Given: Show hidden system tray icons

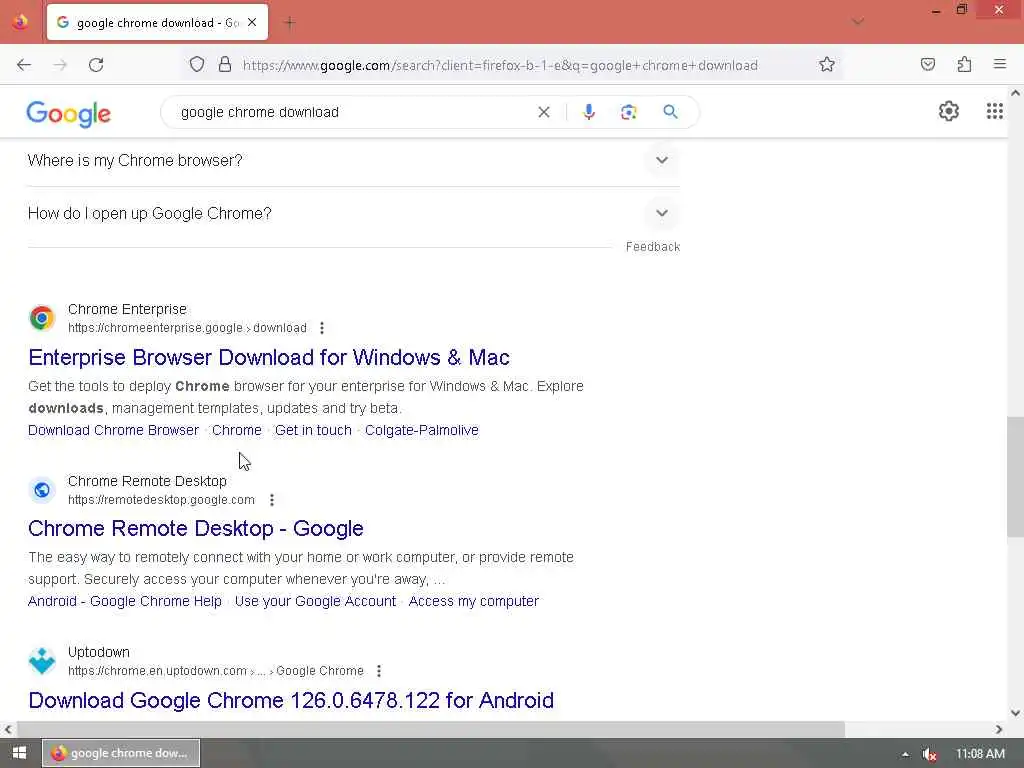Looking at the screenshot, I should point(905,754).
